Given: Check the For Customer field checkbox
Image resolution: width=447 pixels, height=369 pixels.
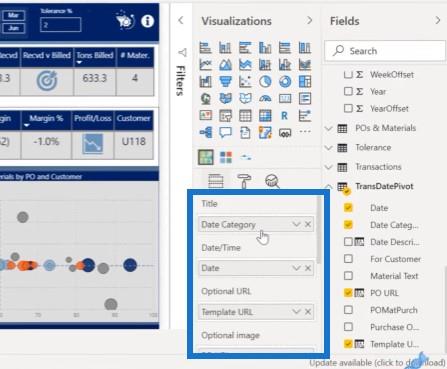Looking at the screenshot, I should click(x=348, y=259).
